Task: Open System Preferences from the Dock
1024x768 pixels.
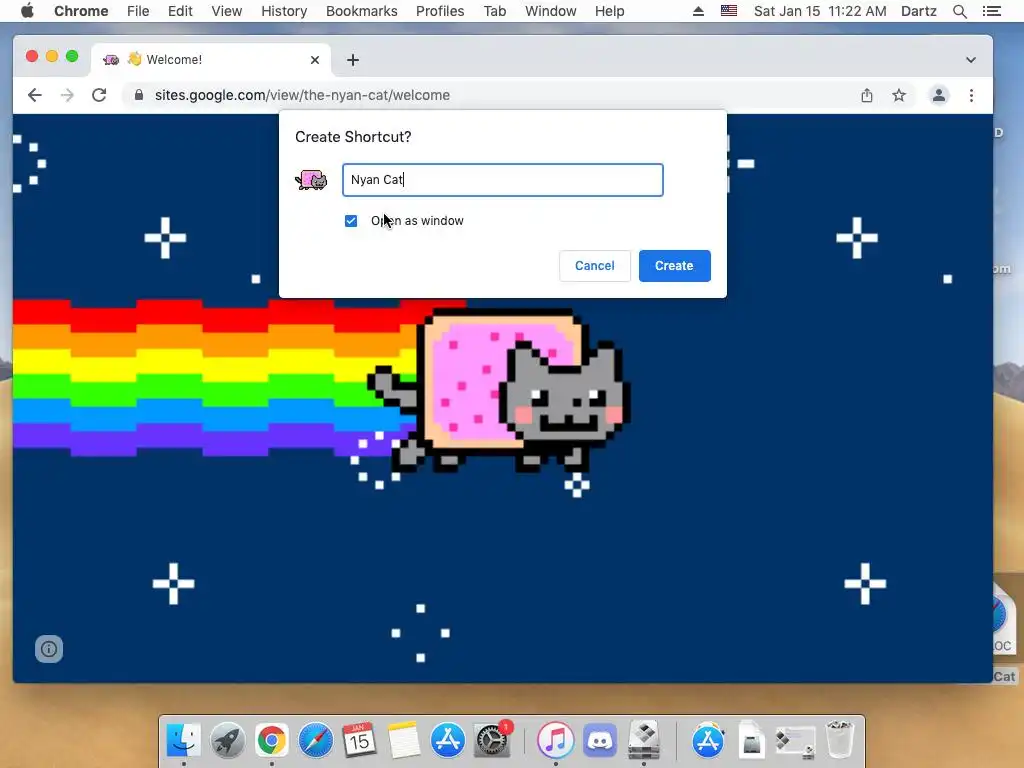Action: tap(492, 740)
